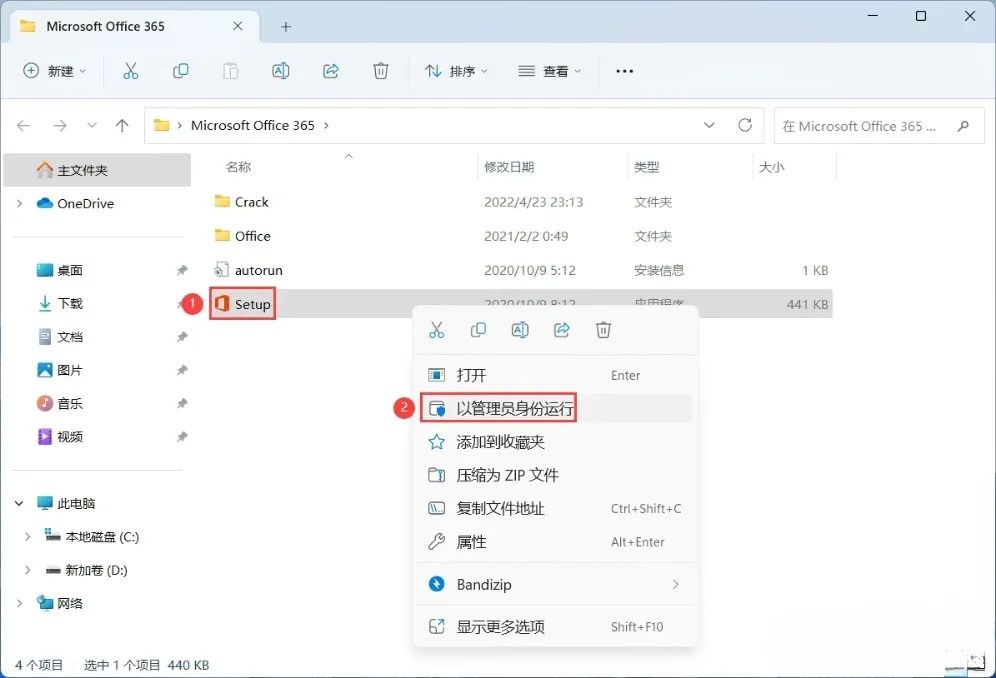This screenshot has height=678, width=996.
Task: Click the search box in Microsoft Office 365
Action: pyautogui.click(x=878, y=126)
